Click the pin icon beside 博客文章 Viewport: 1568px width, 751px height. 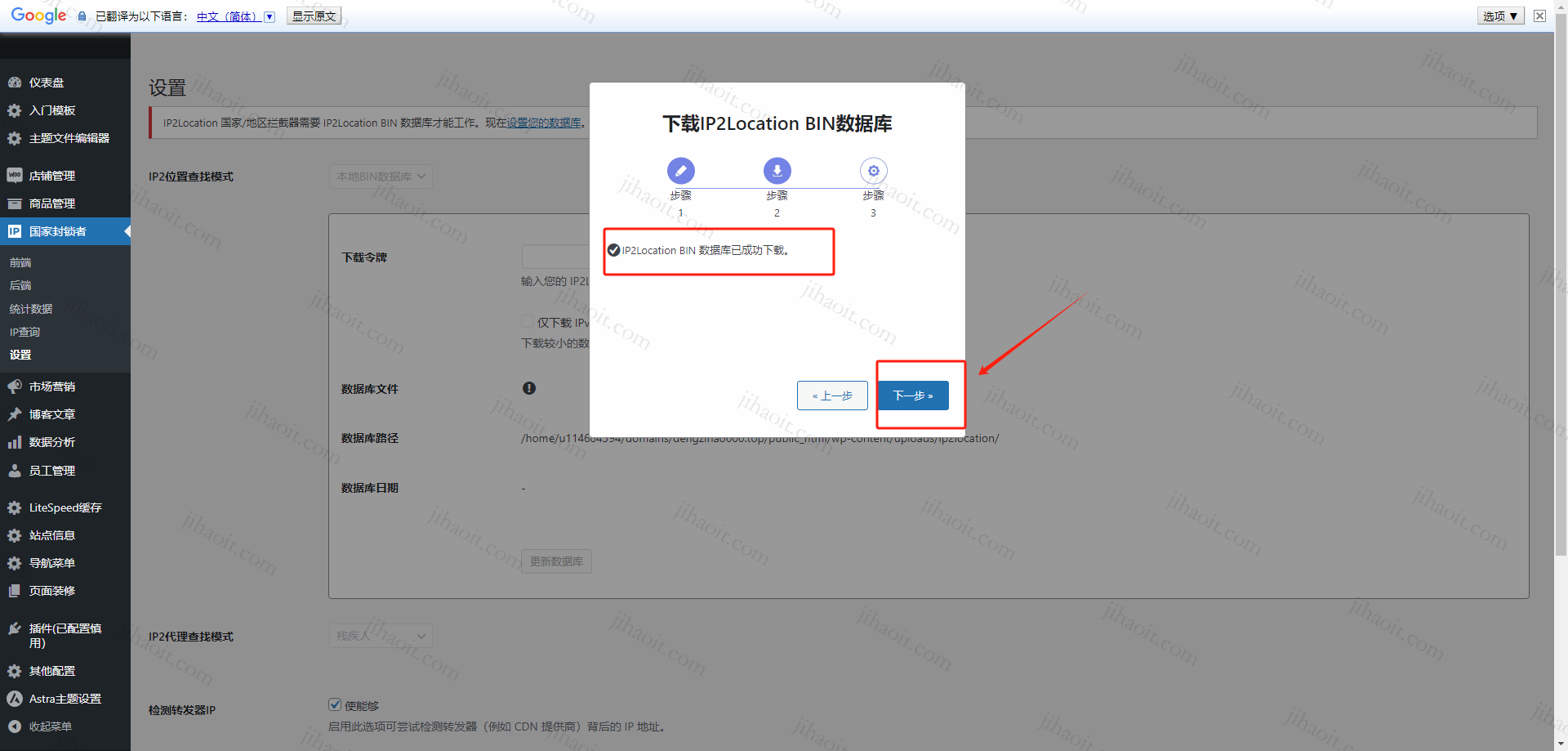pyautogui.click(x=15, y=414)
